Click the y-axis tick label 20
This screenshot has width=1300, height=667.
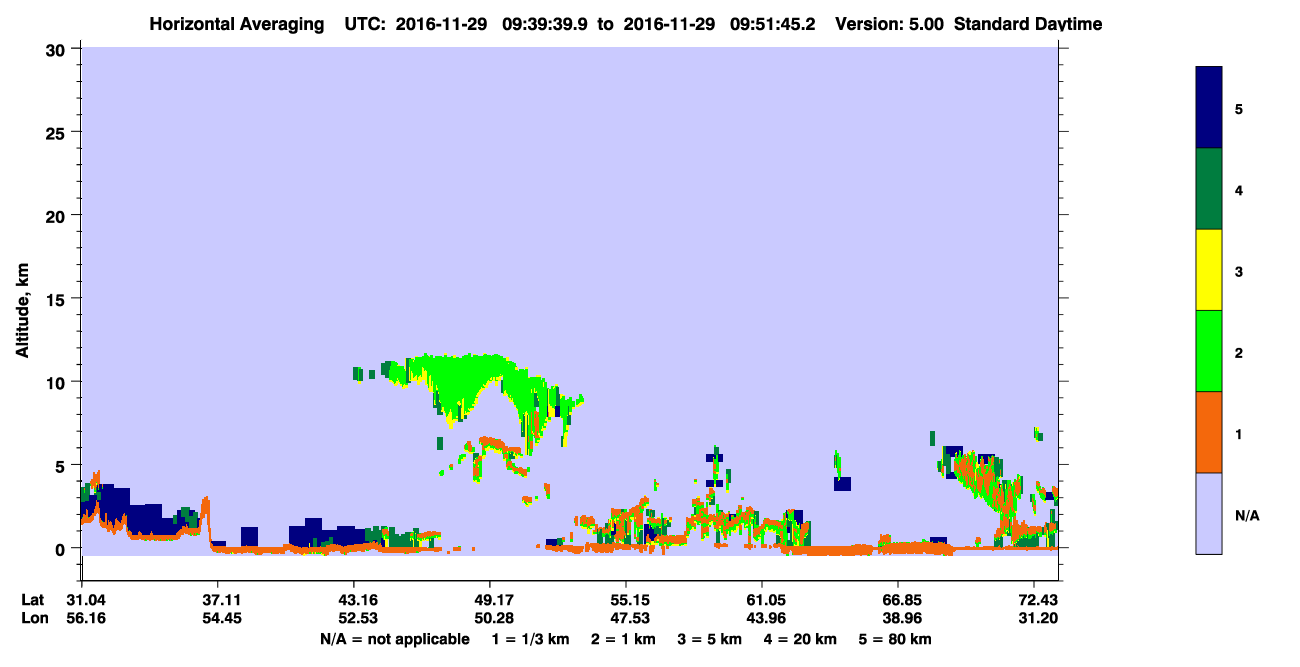tap(58, 215)
